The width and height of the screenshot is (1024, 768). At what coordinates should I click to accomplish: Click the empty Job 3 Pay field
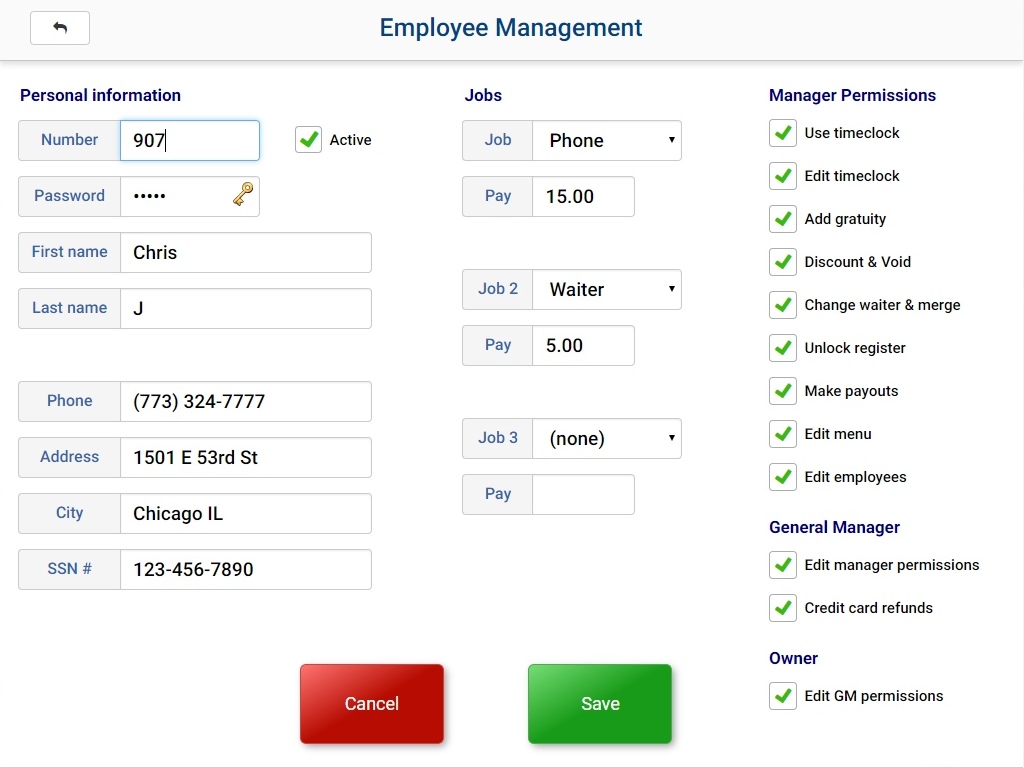(x=583, y=494)
